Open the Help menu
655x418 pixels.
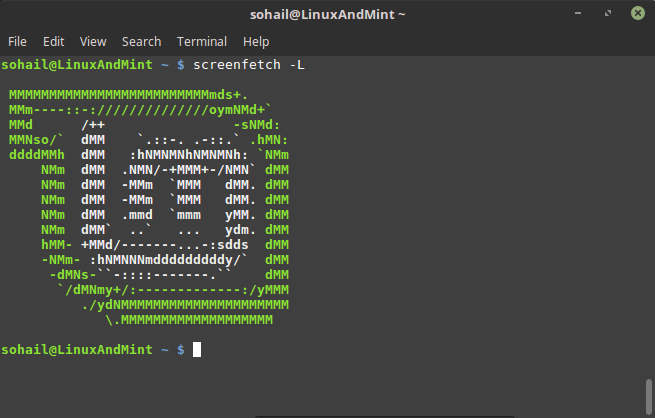pos(256,42)
